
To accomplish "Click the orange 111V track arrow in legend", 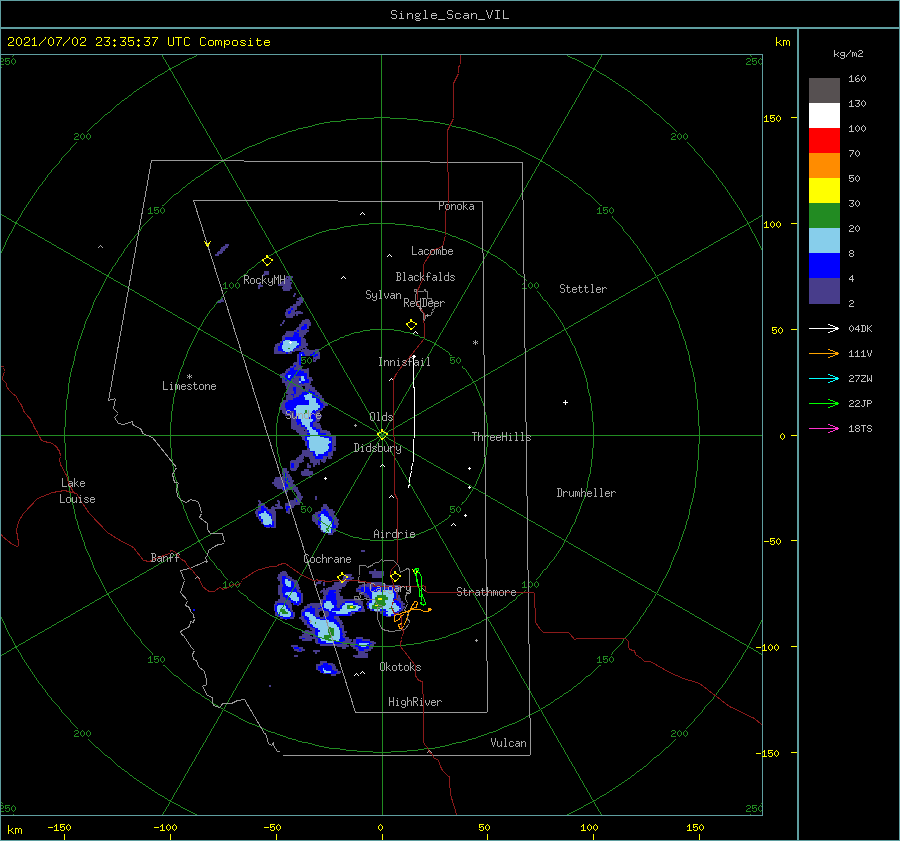I will point(824,354).
